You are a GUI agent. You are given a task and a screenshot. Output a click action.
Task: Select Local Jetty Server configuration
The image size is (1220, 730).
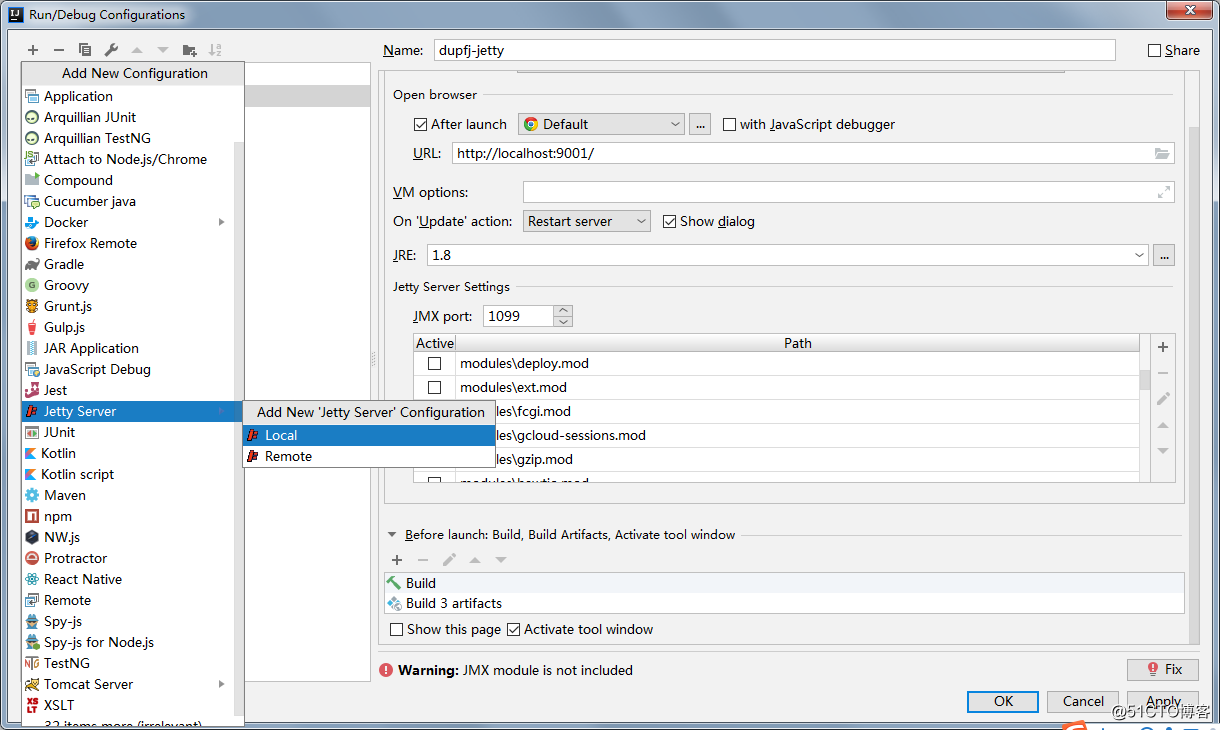click(369, 435)
